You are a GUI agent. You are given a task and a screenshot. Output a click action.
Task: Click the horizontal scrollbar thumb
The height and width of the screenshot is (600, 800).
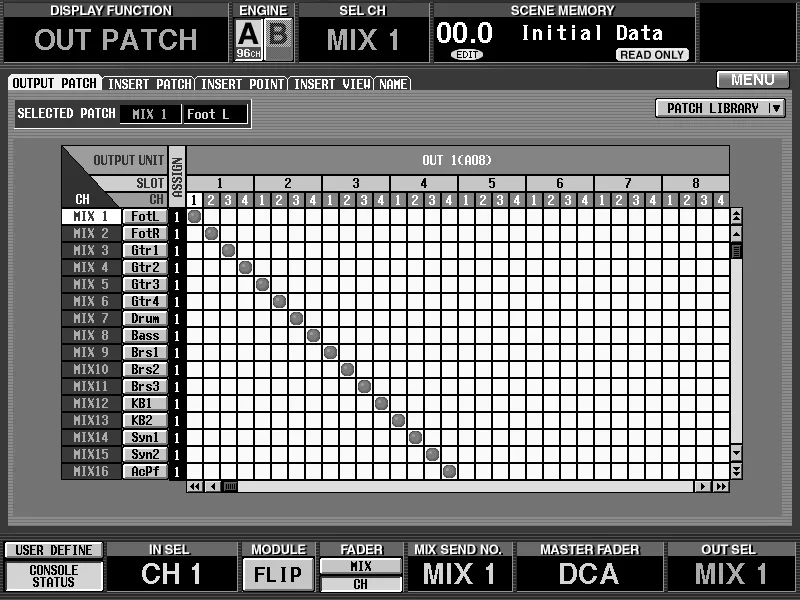click(231, 486)
